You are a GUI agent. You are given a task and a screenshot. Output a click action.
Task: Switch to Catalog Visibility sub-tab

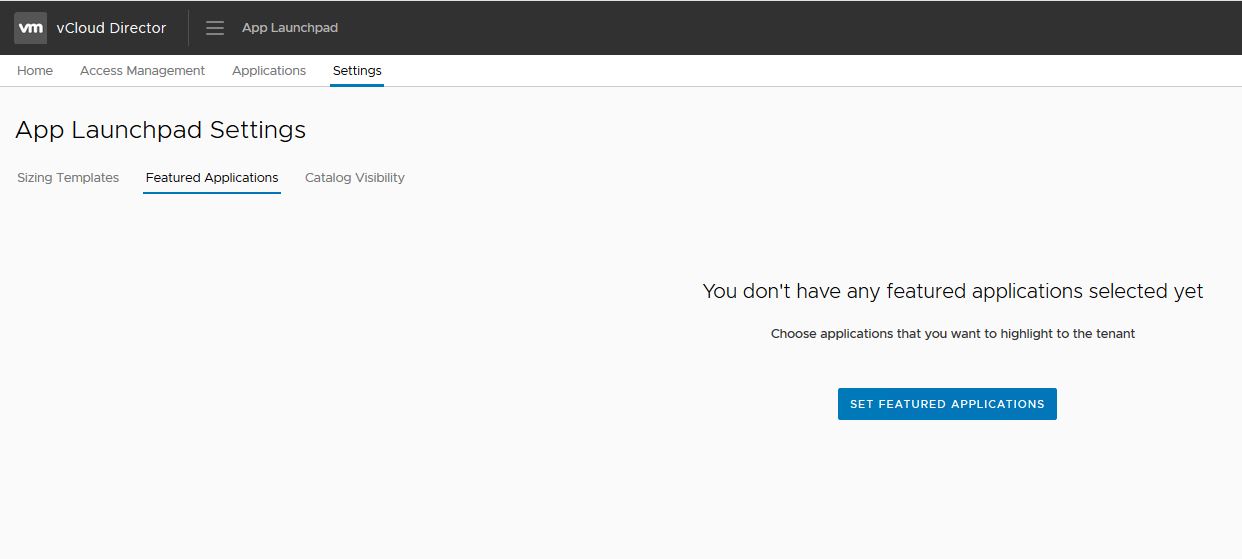click(355, 178)
